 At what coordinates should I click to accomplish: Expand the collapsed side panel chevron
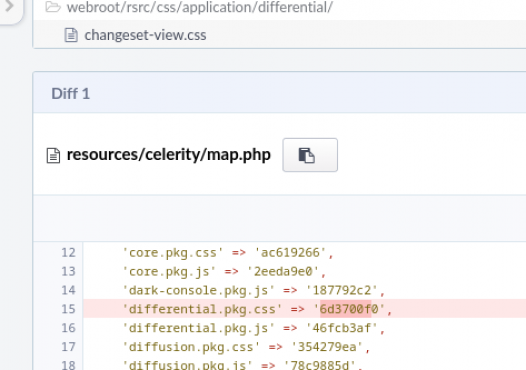click(x=9, y=6)
